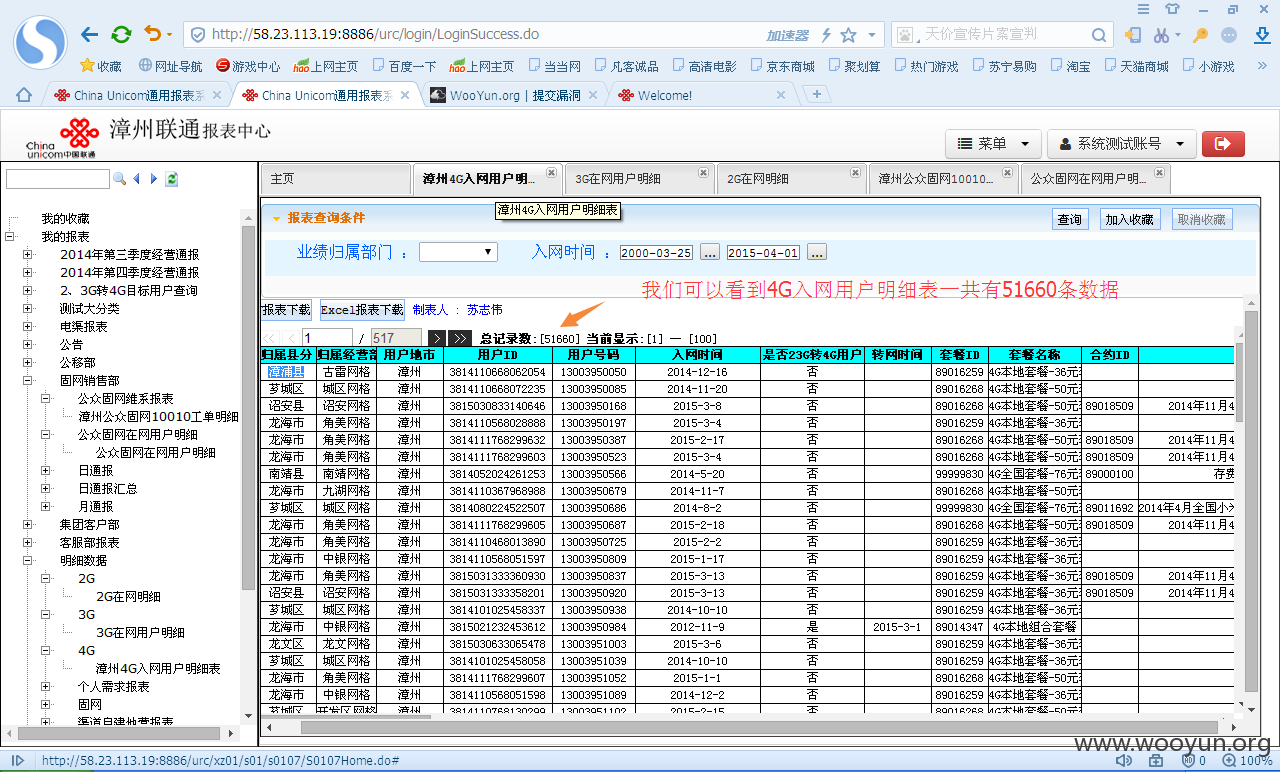Screen dimensions: 1280x772
Task: Jump to the last results page
Action: pos(460,339)
